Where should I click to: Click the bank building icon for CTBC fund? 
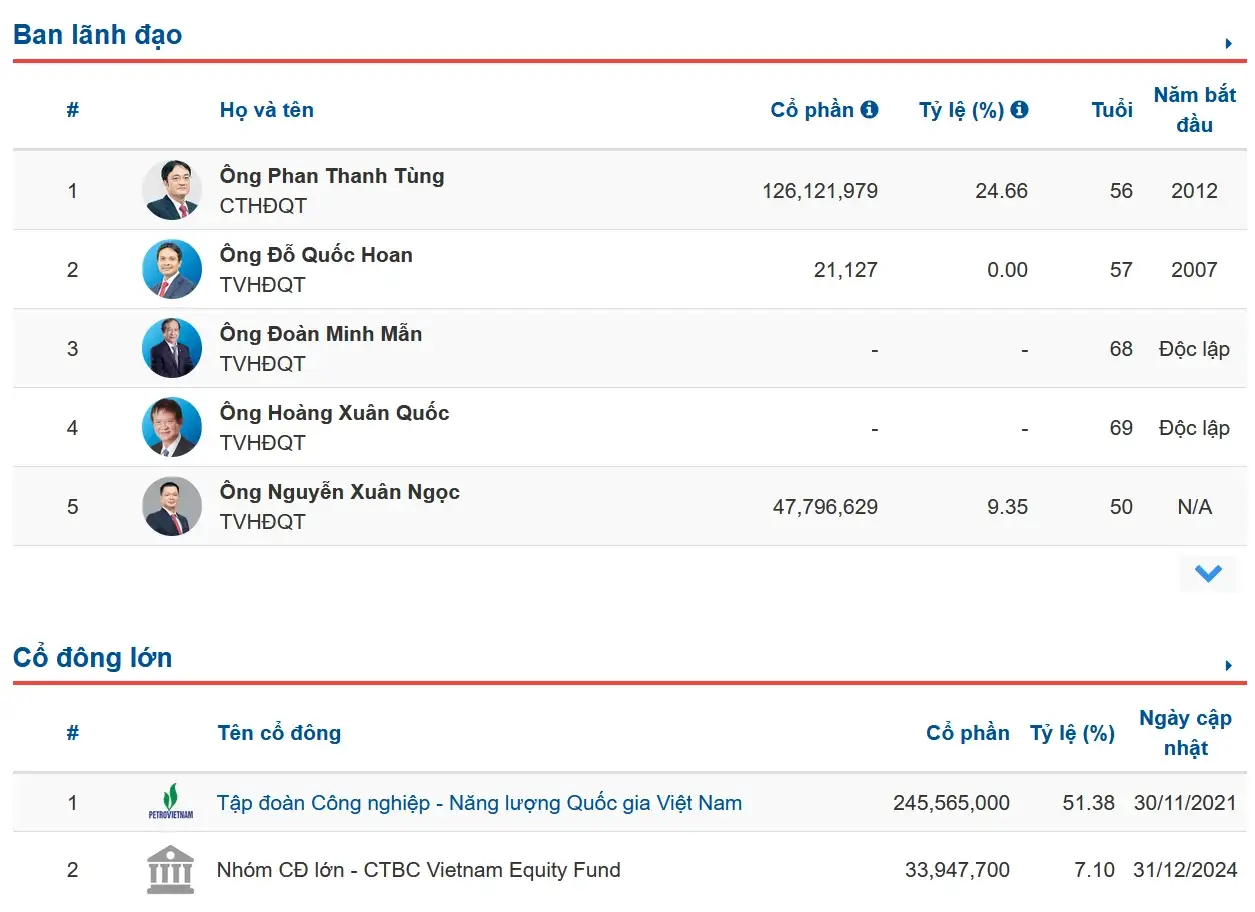tap(171, 870)
